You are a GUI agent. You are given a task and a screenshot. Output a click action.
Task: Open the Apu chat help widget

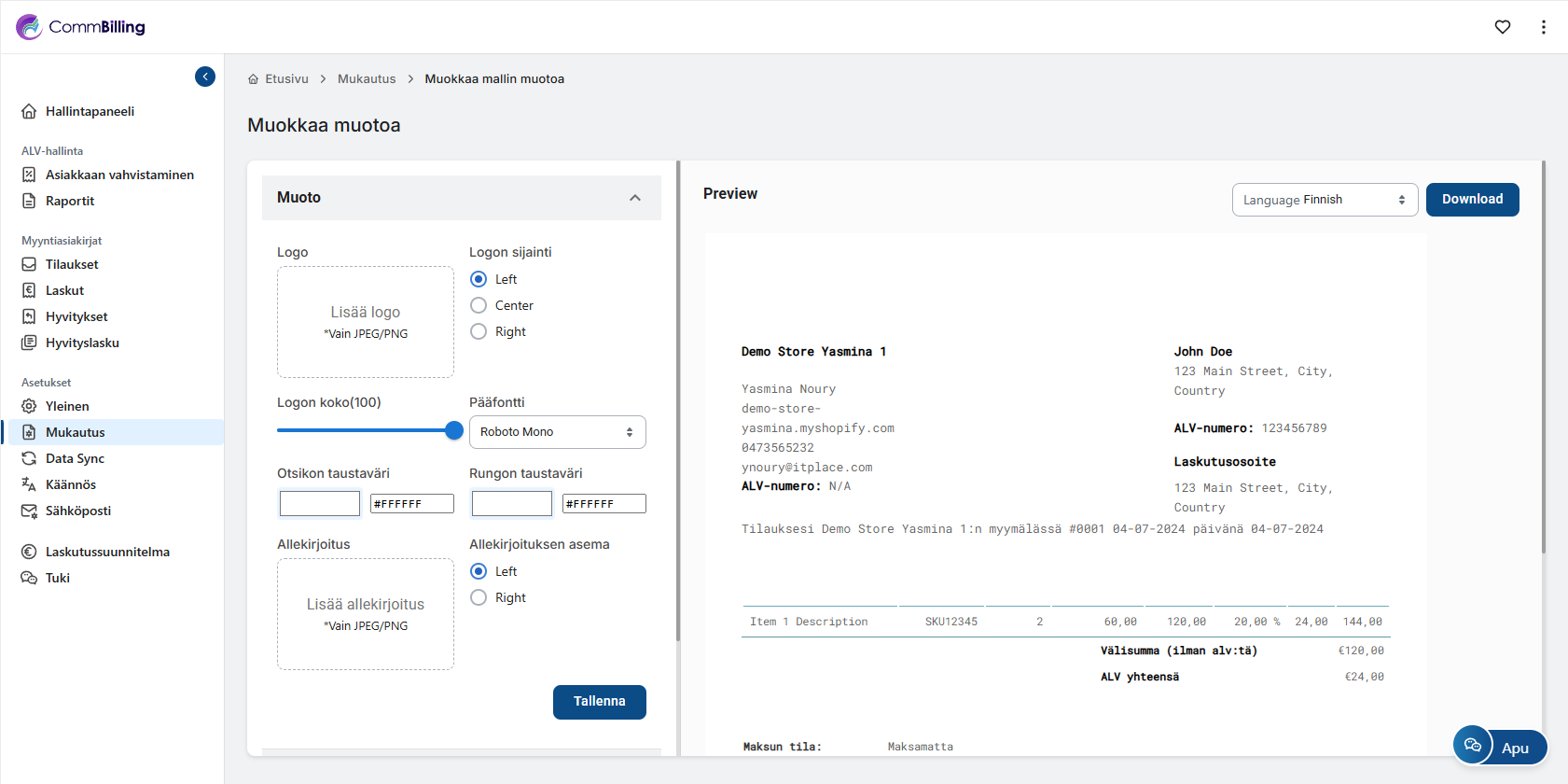click(x=1499, y=747)
